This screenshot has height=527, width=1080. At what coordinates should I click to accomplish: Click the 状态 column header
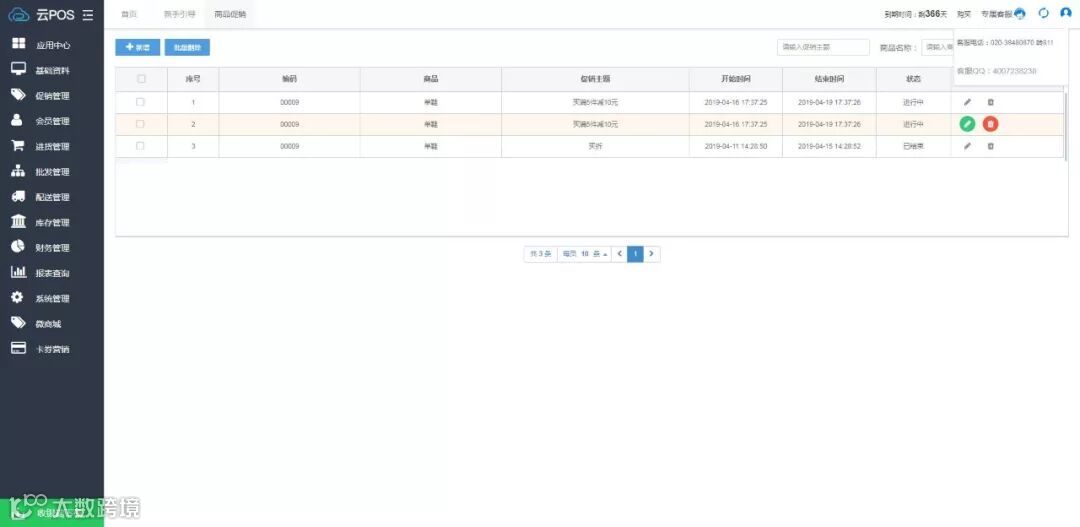pyautogui.click(x=913, y=79)
